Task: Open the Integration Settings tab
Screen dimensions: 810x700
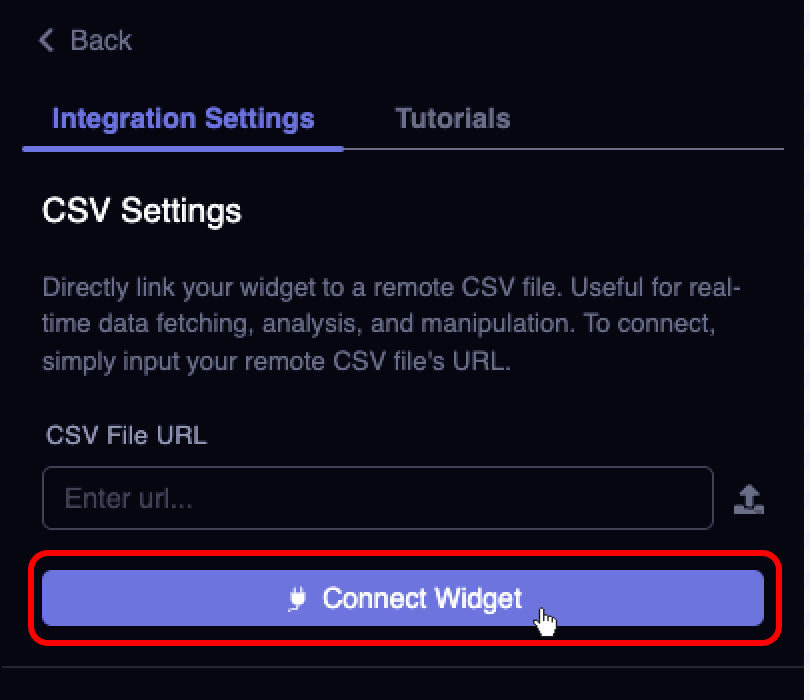Action: tap(183, 118)
